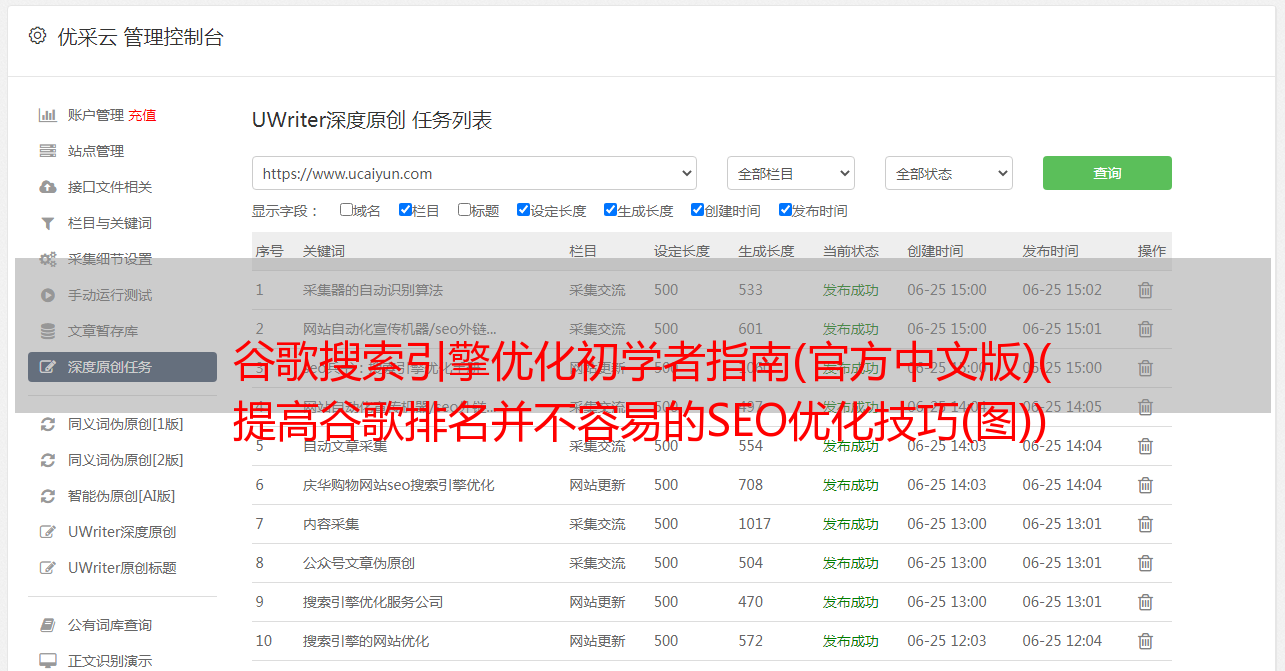The width and height of the screenshot is (1285, 671).
Task: Open 站点管理 in sidebar
Action: click(x=96, y=151)
